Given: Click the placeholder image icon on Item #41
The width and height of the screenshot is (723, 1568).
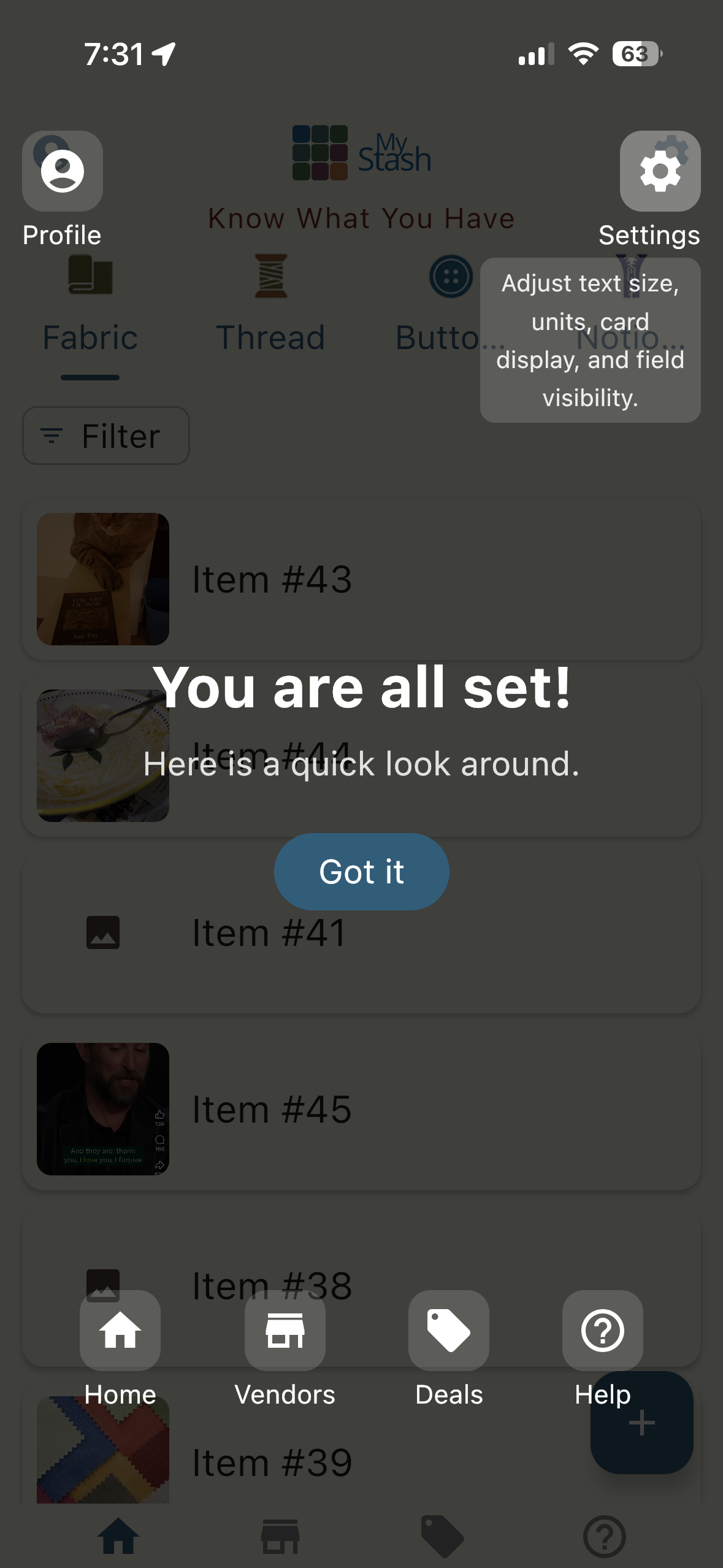Looking at the screenshot, I should [103, 932].
